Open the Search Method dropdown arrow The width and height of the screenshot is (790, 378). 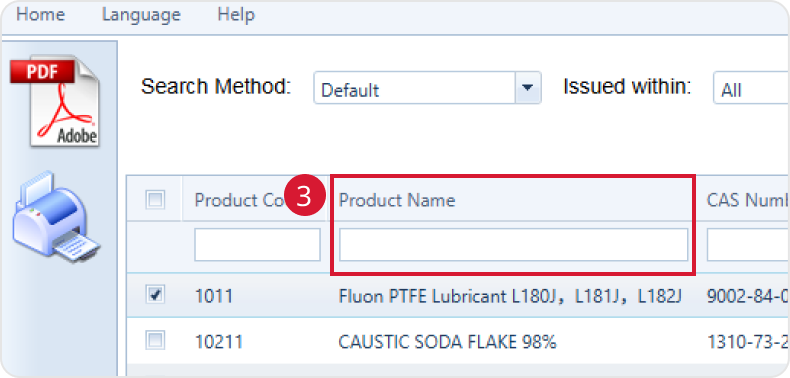(x=528, y=88)
